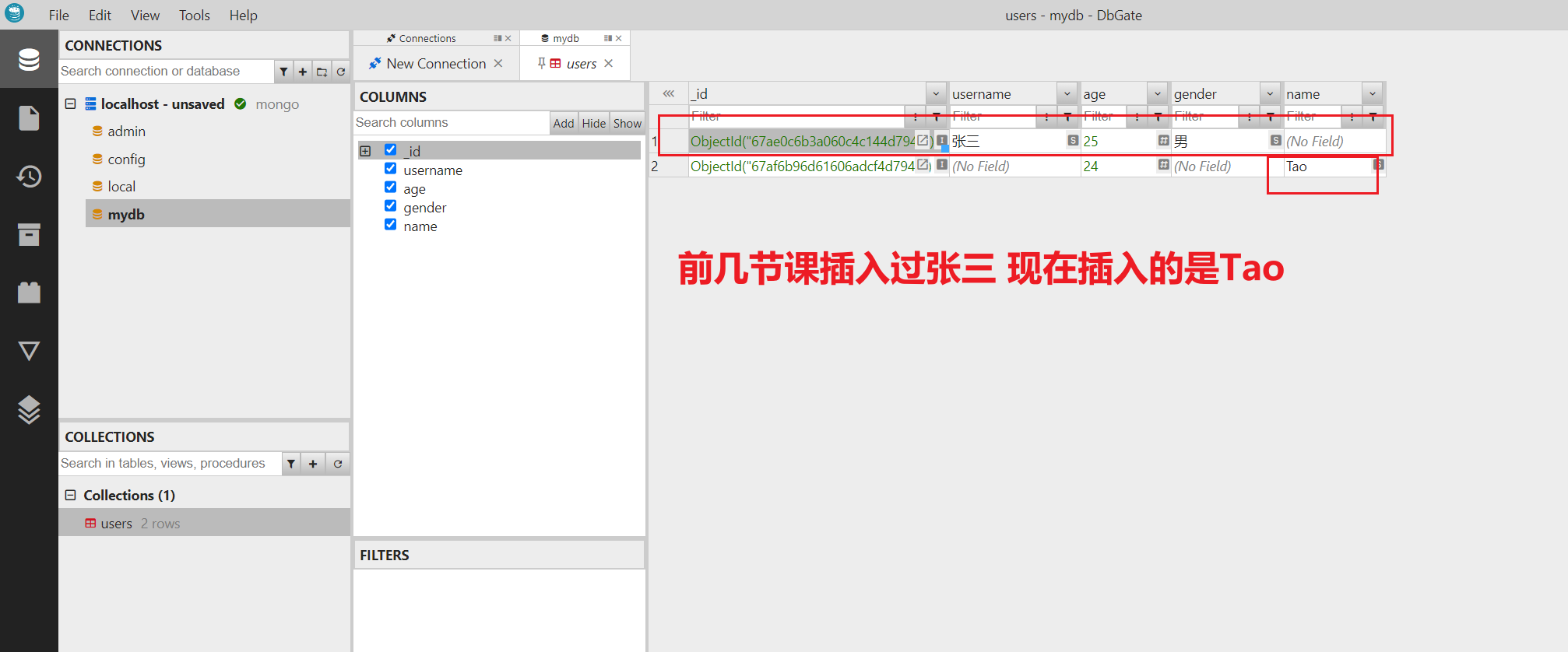Switch to the New Connection tab
This screenshot has height=652, width=1568.
point(435,64)
